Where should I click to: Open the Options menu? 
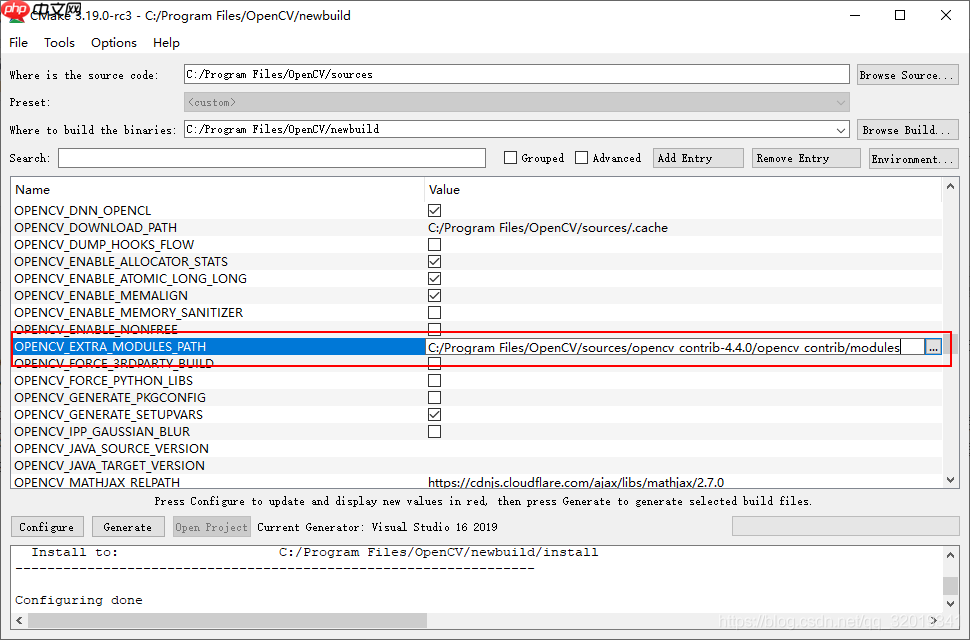click(x=113, y=42)
